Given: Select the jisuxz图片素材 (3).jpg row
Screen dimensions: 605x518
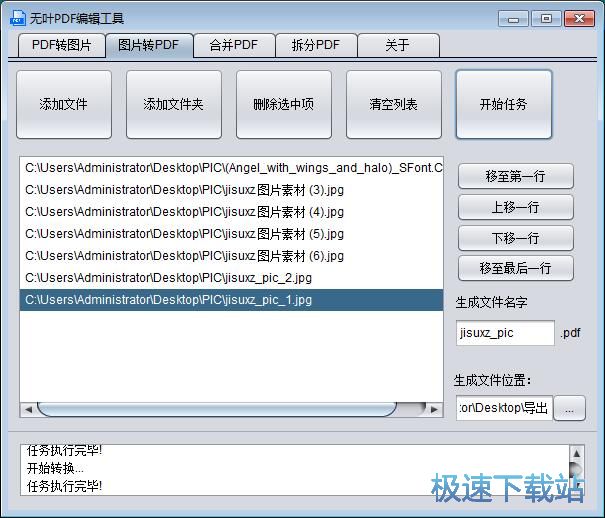Looking at the screenshot, I should tap(231, 190).
